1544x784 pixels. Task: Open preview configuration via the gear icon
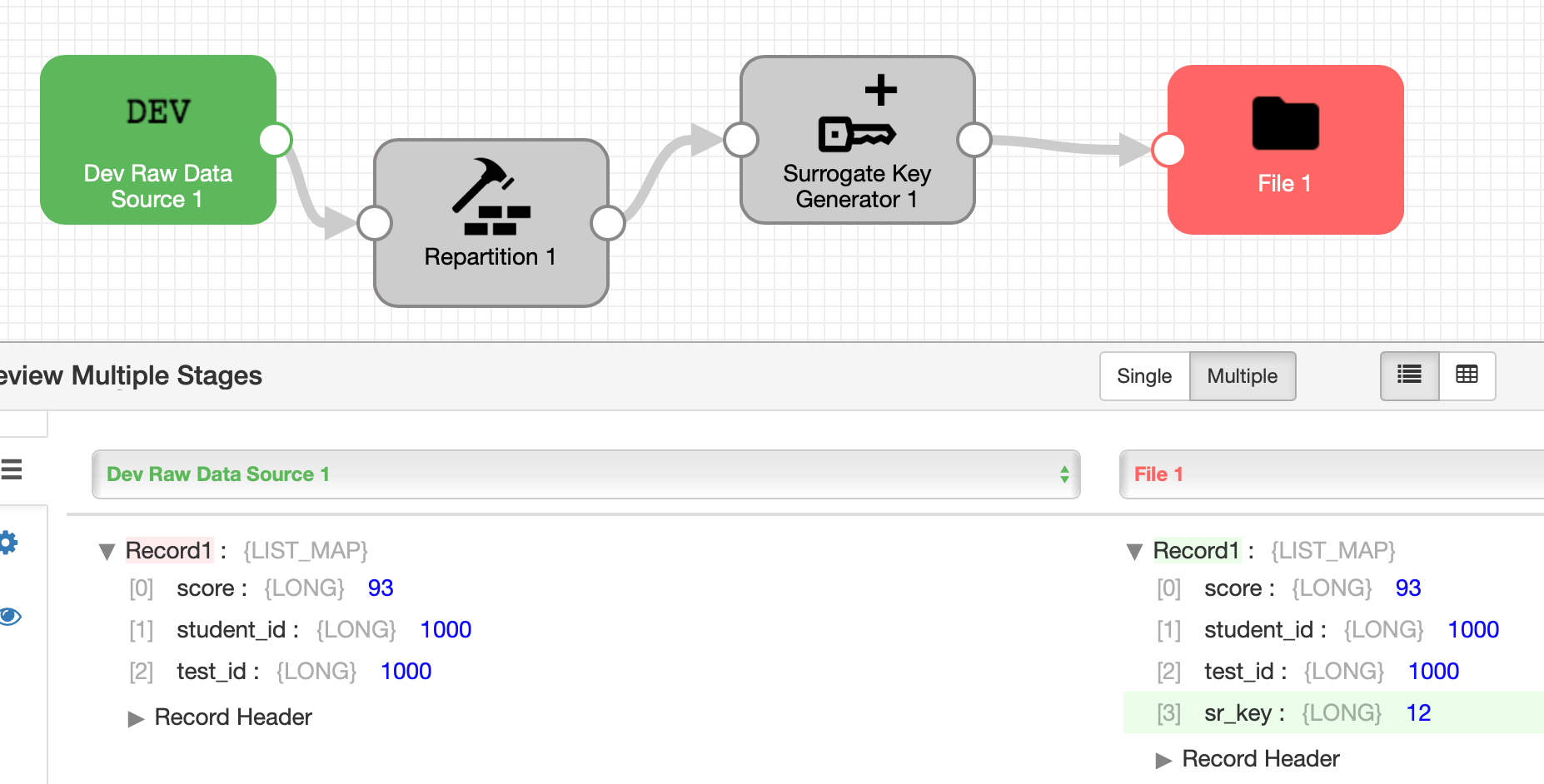(x=9, y=543)
